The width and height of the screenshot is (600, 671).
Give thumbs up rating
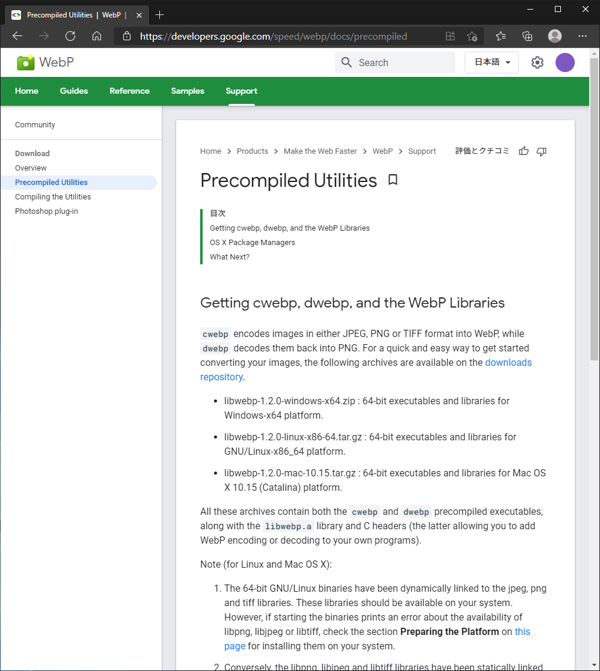[x=524, y=151]
